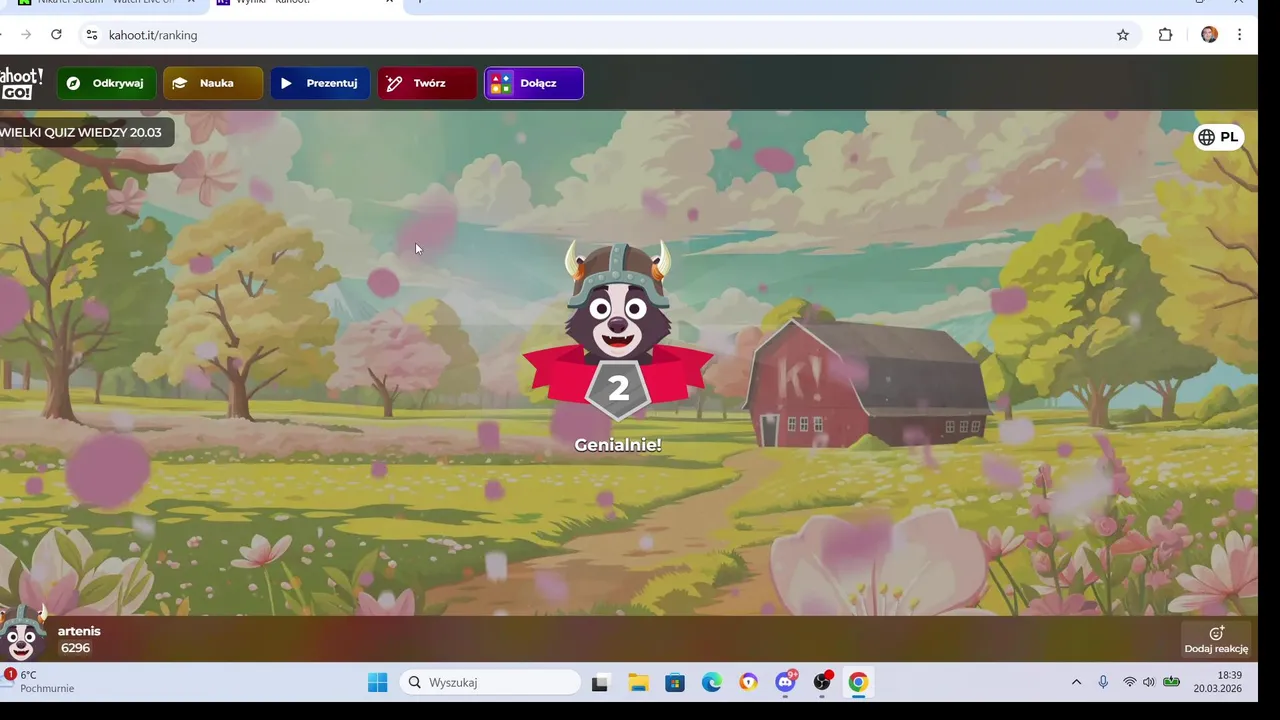Open the Twórz option
Viewport: 1280px width, 720px height.
[427, 83]
